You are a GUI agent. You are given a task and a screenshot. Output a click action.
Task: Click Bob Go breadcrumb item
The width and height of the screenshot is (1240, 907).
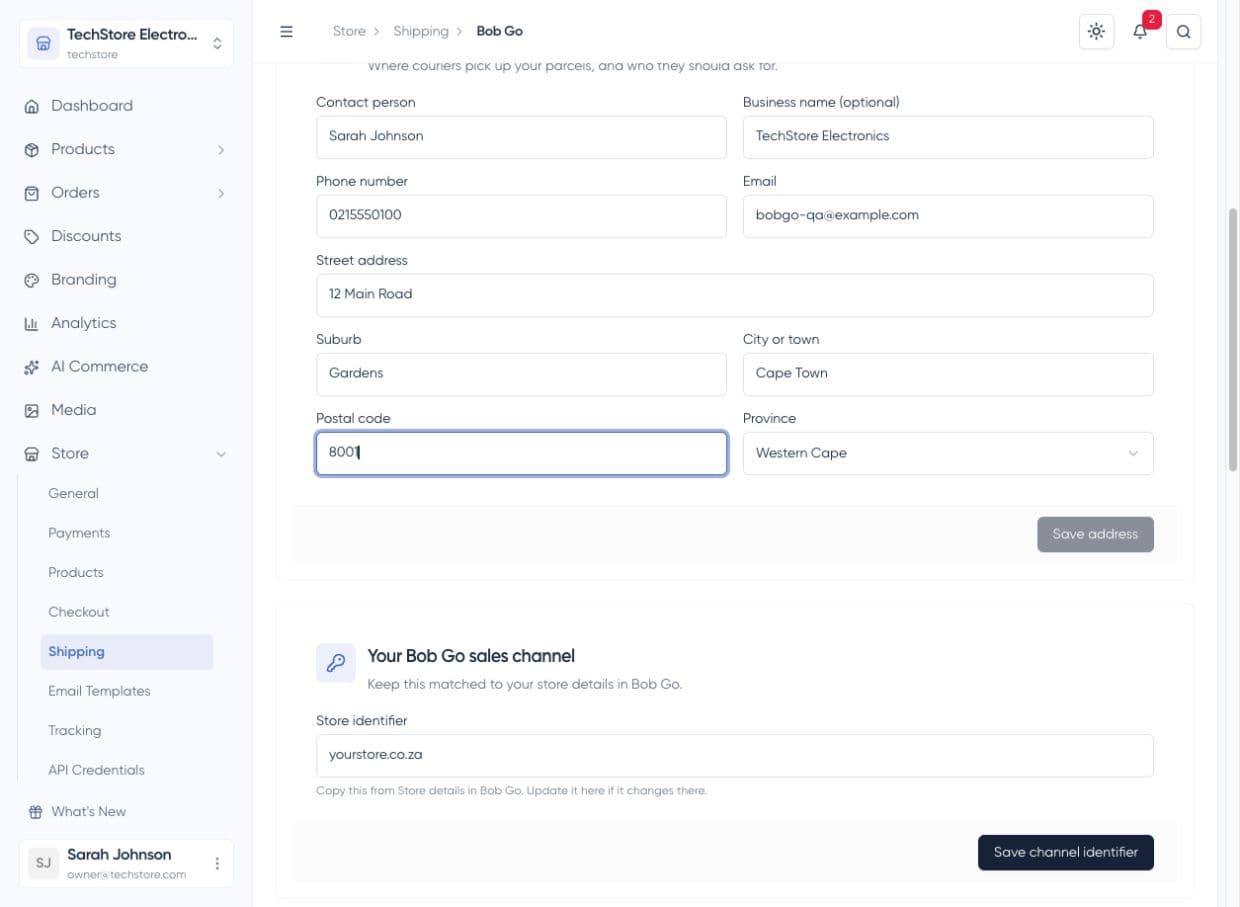tap(499, 31)
